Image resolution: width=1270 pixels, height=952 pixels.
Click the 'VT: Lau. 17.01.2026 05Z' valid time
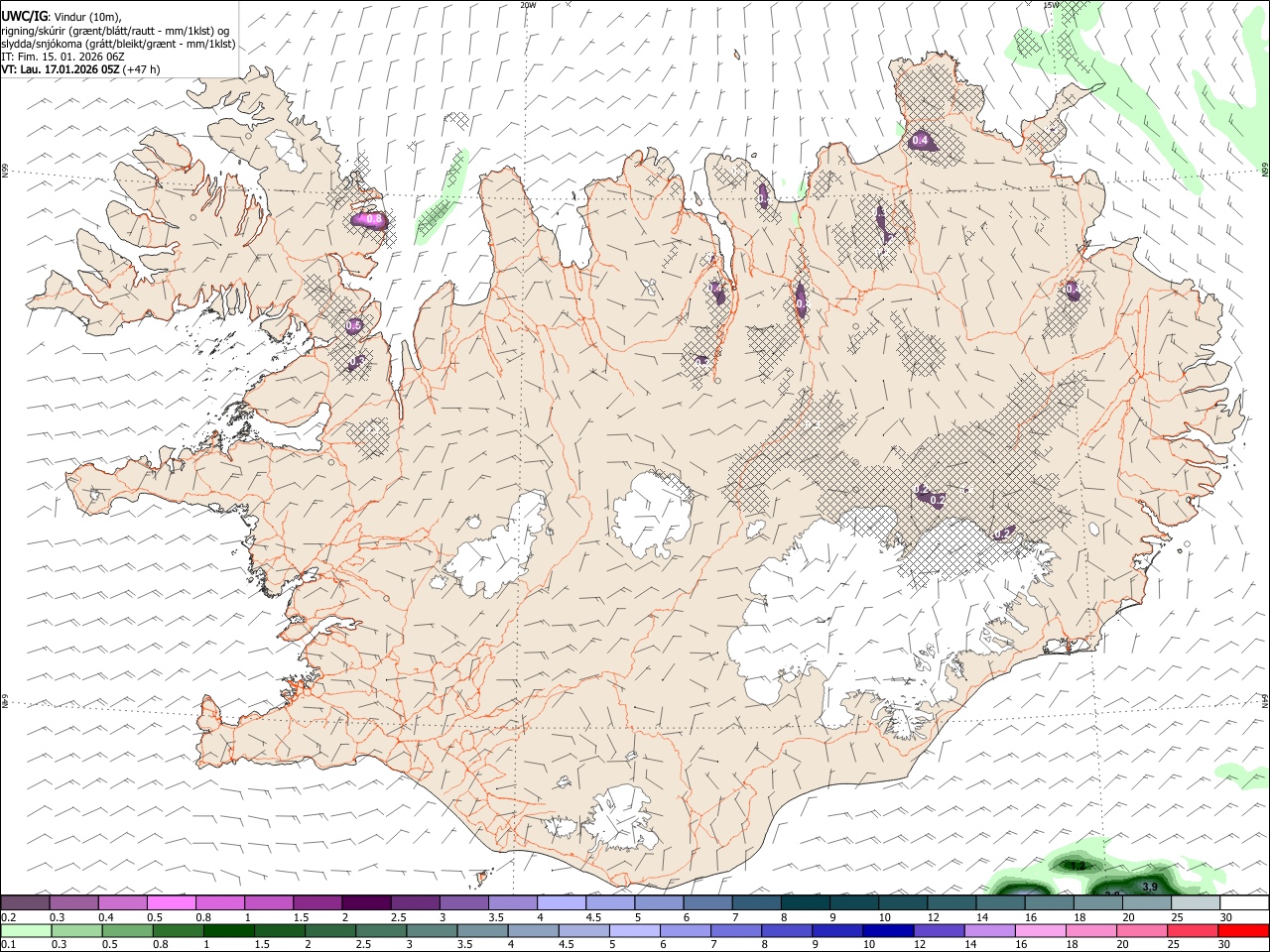(61, 69)
